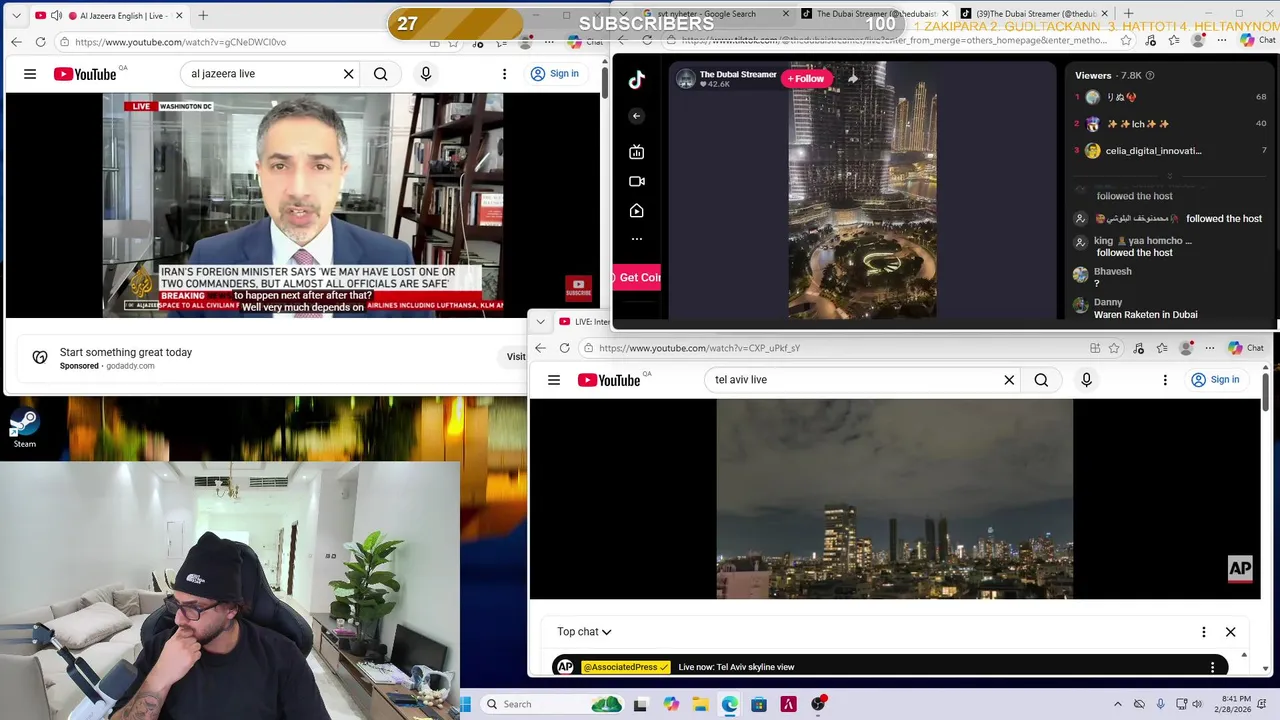1280x720 pixels.
Task: Open Danny's chat message 'Waren Raketen in Dubai'
Action: [x=1145, y=315]
